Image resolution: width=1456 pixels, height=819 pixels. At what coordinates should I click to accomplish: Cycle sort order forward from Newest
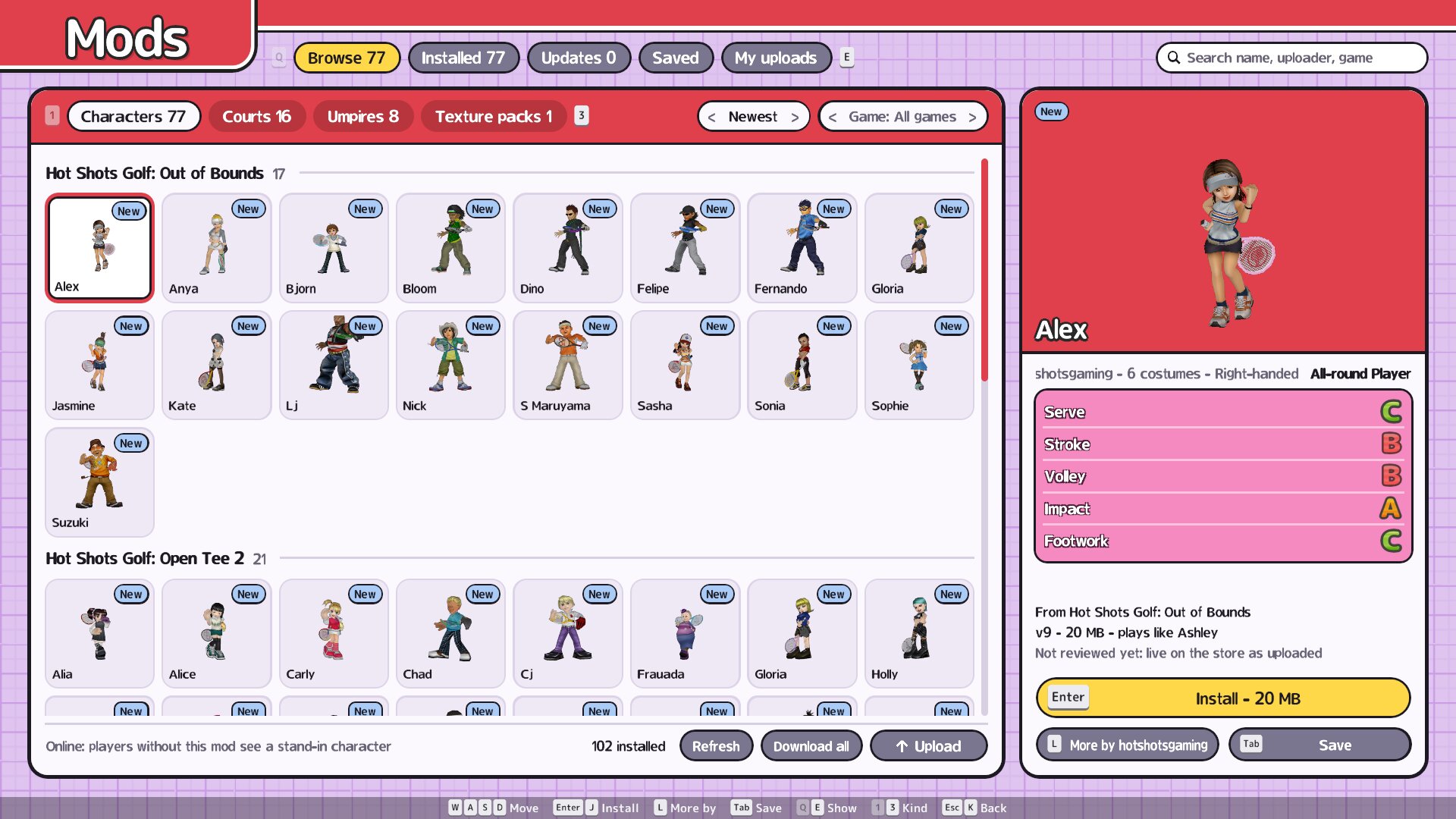tap(795, 117)
